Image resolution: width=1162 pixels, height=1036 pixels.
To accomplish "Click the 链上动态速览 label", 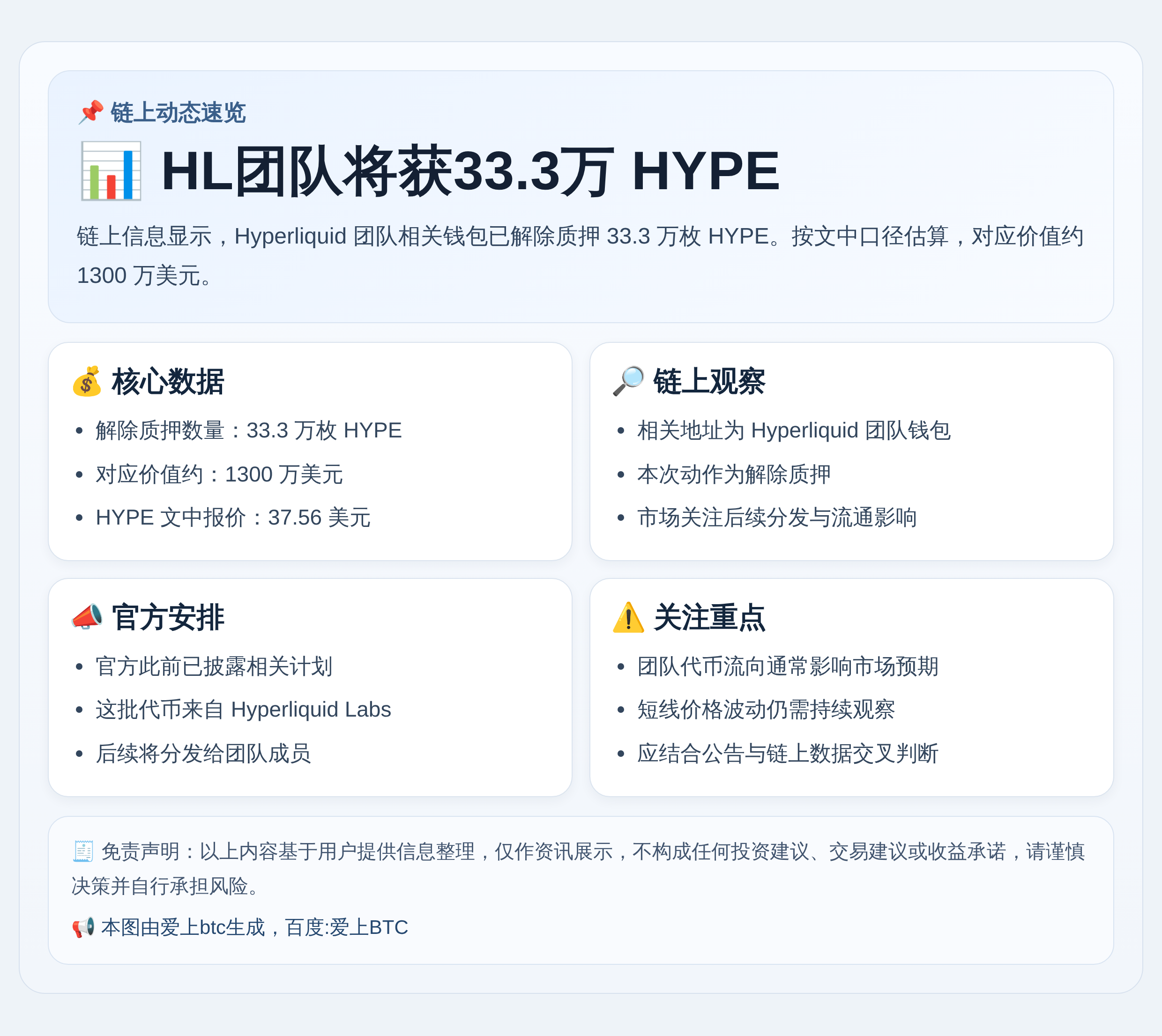I will [178, 113].
